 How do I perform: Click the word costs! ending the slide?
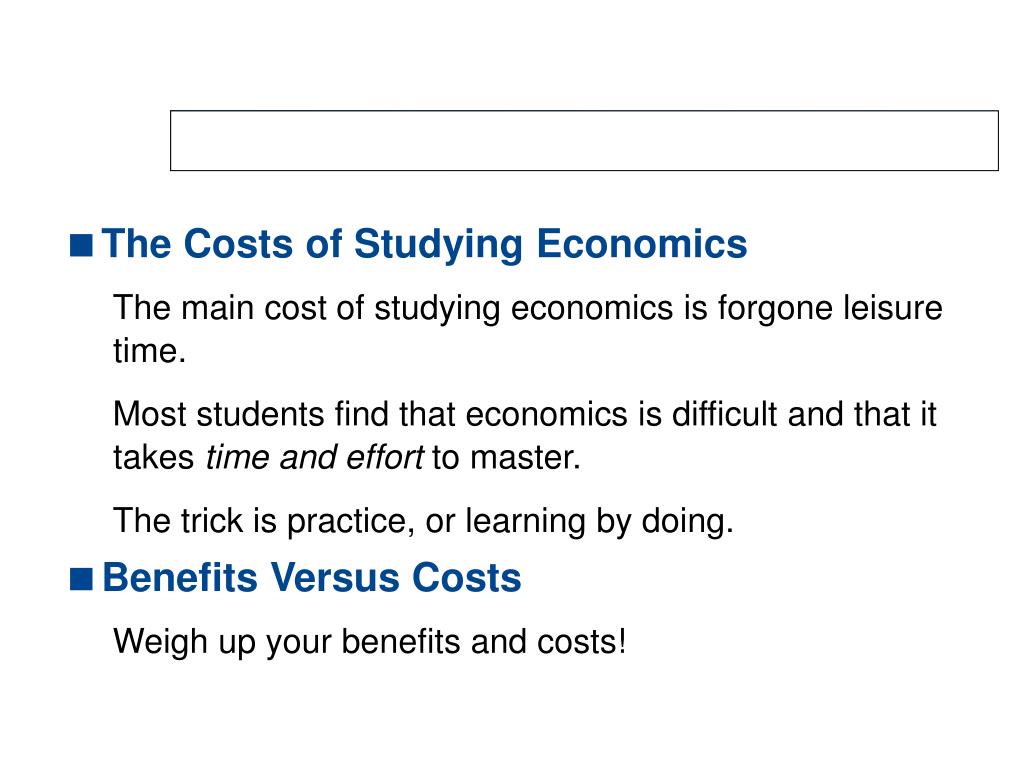tap(581, 642)
